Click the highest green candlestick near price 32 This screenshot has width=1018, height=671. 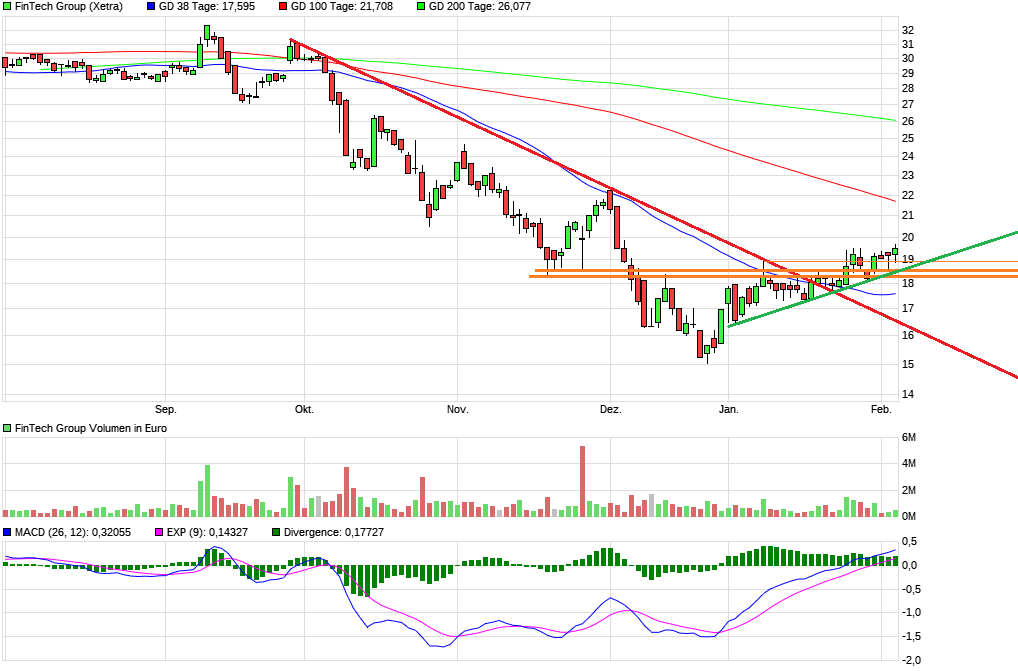207,32
